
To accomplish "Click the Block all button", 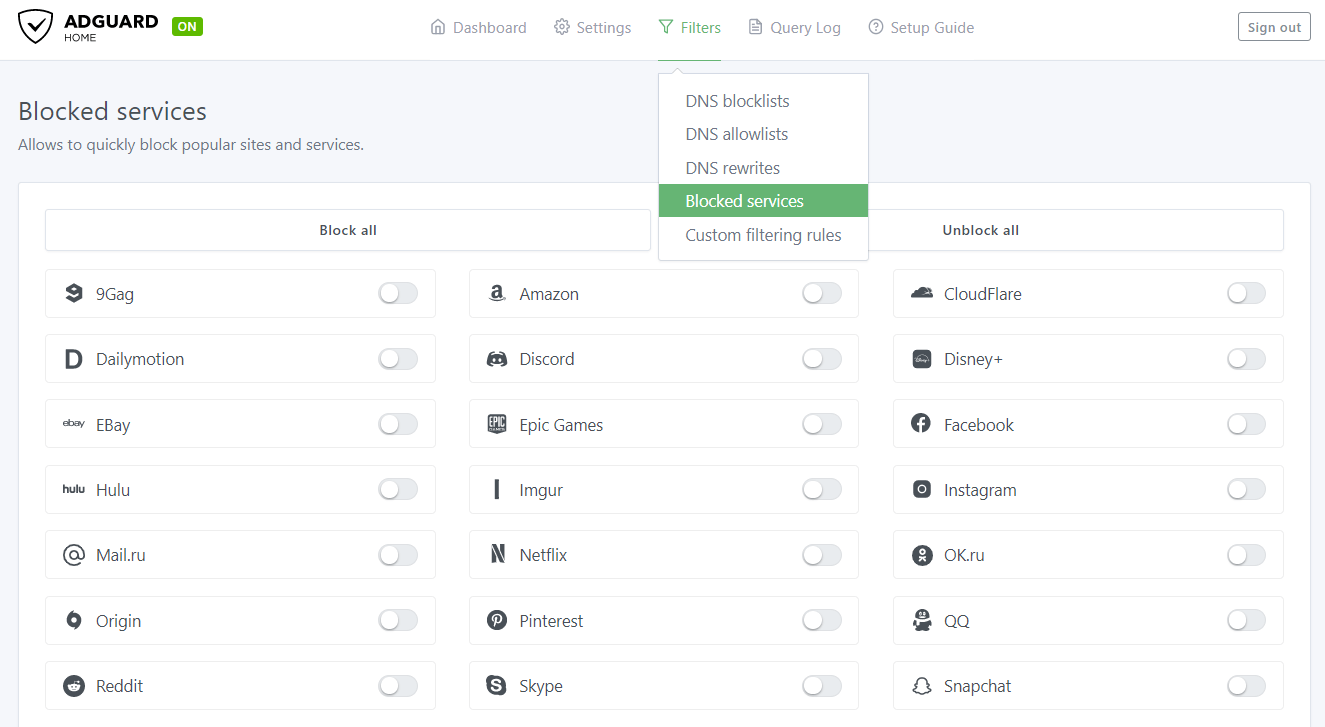I will click(348, 230).
